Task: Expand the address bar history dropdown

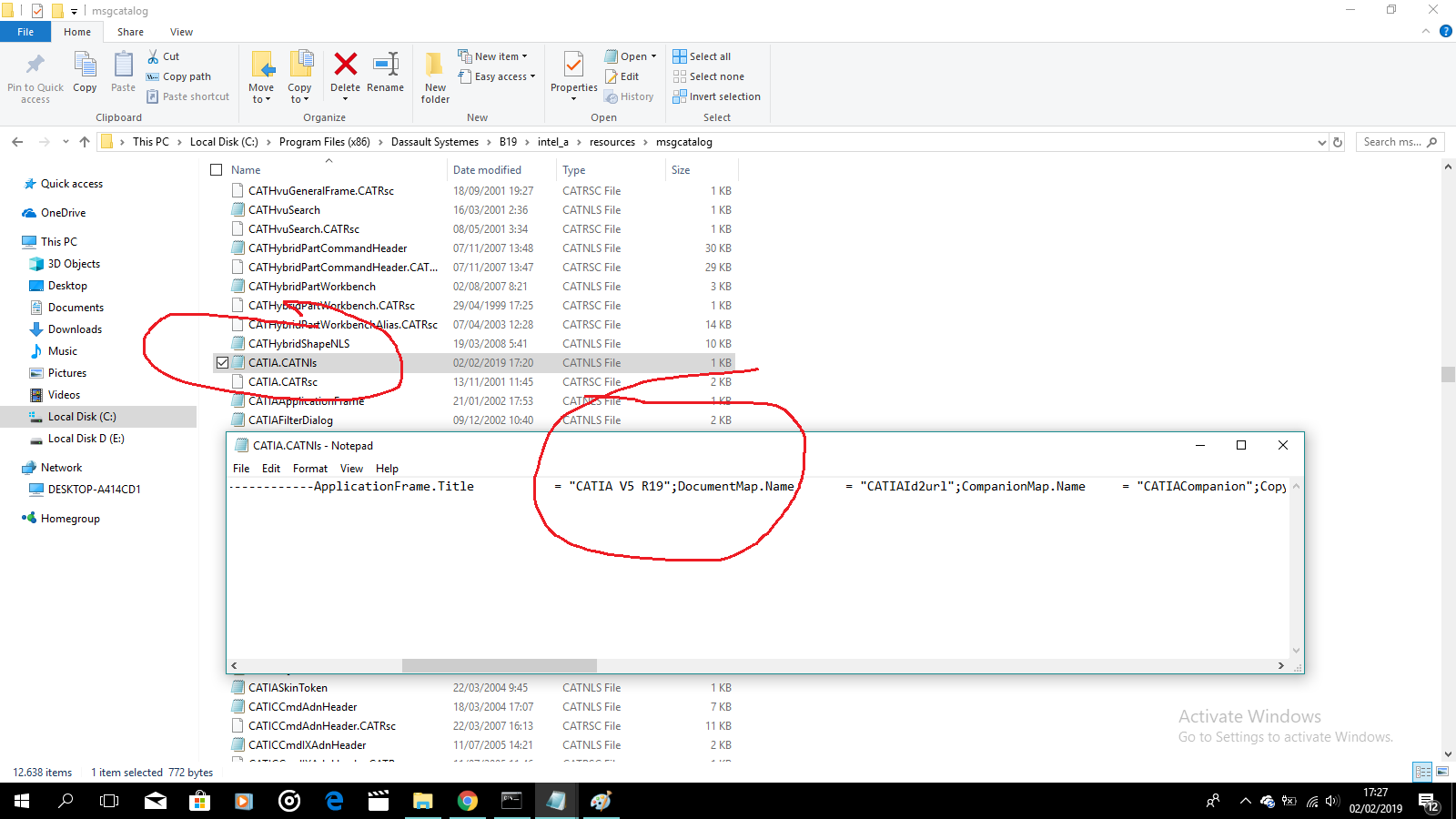Action: 1321,142
